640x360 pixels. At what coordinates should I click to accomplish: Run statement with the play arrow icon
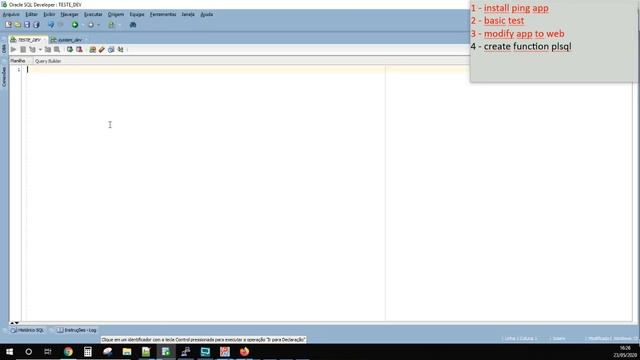pyautogui.click(x=13, y=49)
